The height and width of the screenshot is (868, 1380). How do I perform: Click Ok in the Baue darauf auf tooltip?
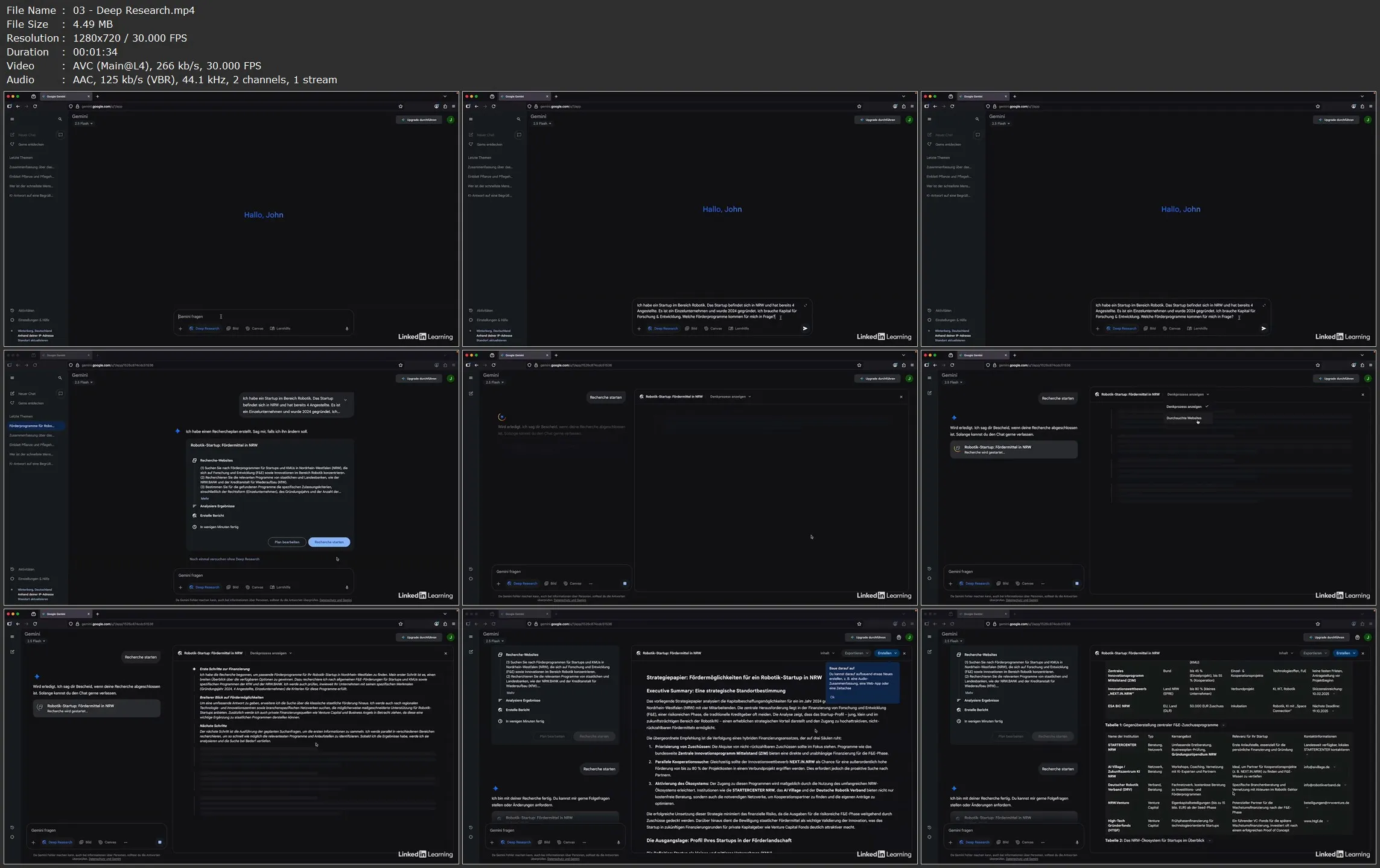pyautogui.click(x=832, y=697)
